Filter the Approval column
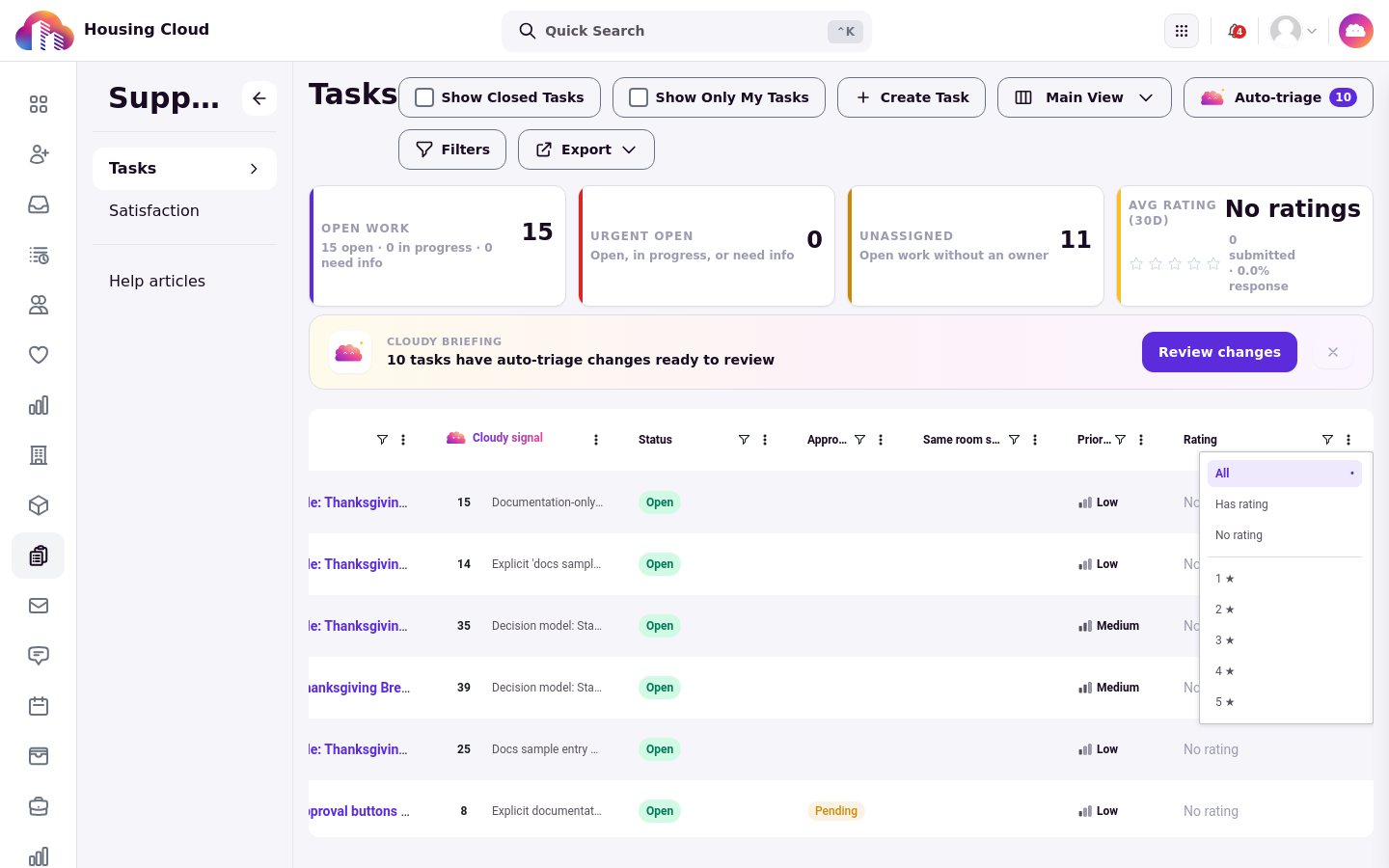This screenshot has height=868, width=1389. pyautogui.click(x=859, y=440)
